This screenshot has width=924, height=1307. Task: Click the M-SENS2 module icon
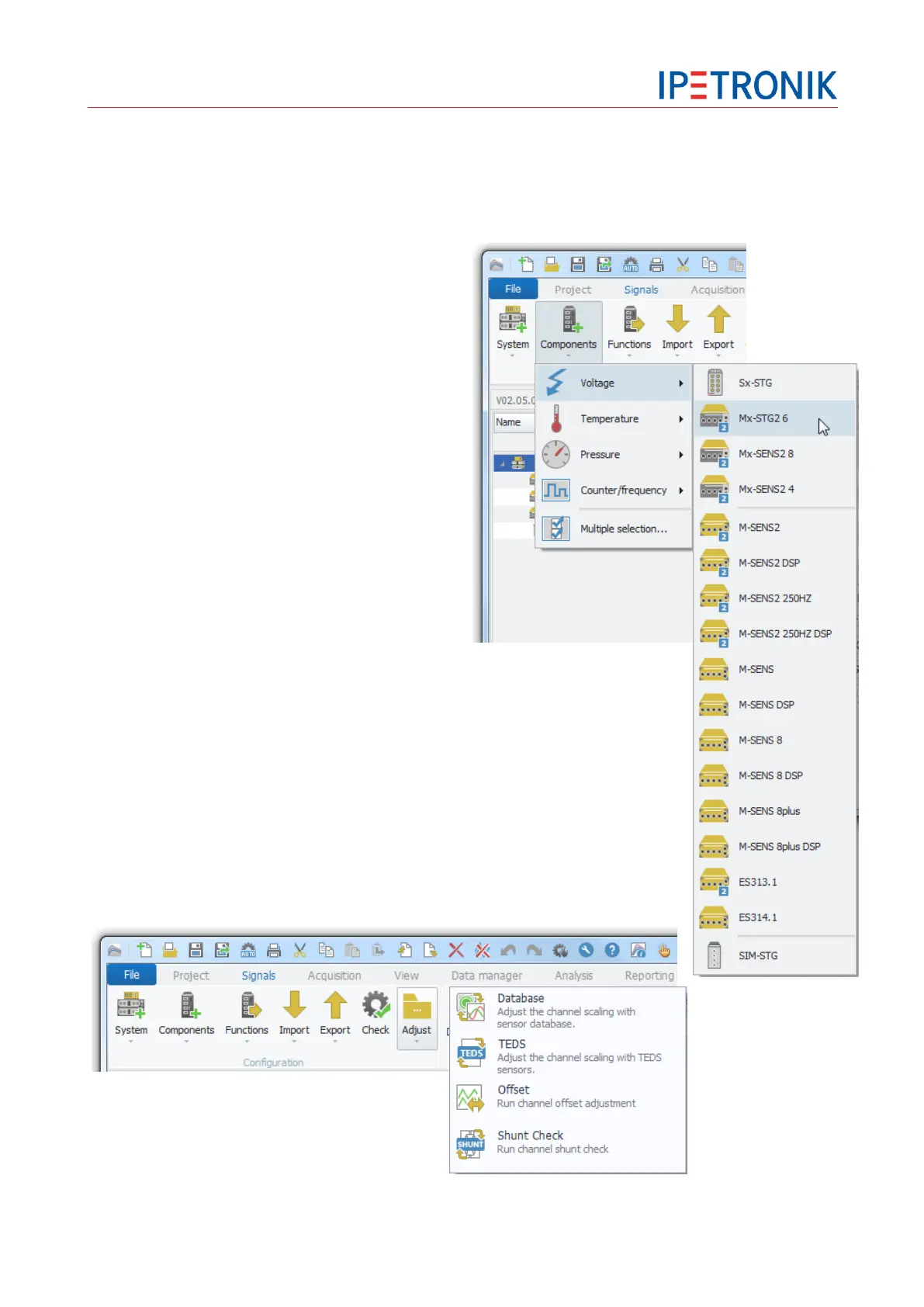tap(715, 527)
